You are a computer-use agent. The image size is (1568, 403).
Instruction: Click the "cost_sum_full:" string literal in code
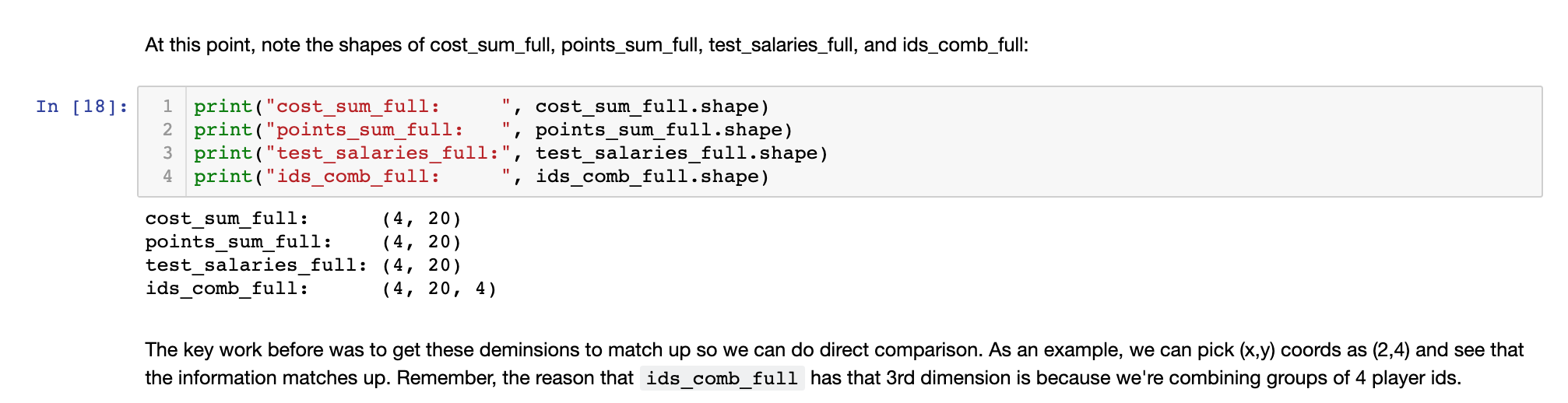pos(388,107)
